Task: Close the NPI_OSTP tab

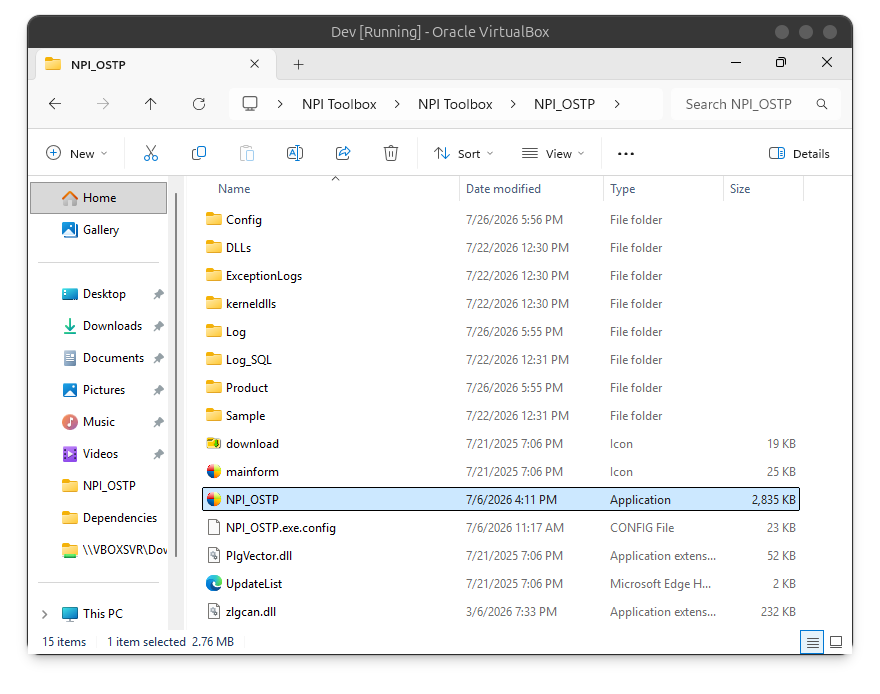Action: pos(254,64)
